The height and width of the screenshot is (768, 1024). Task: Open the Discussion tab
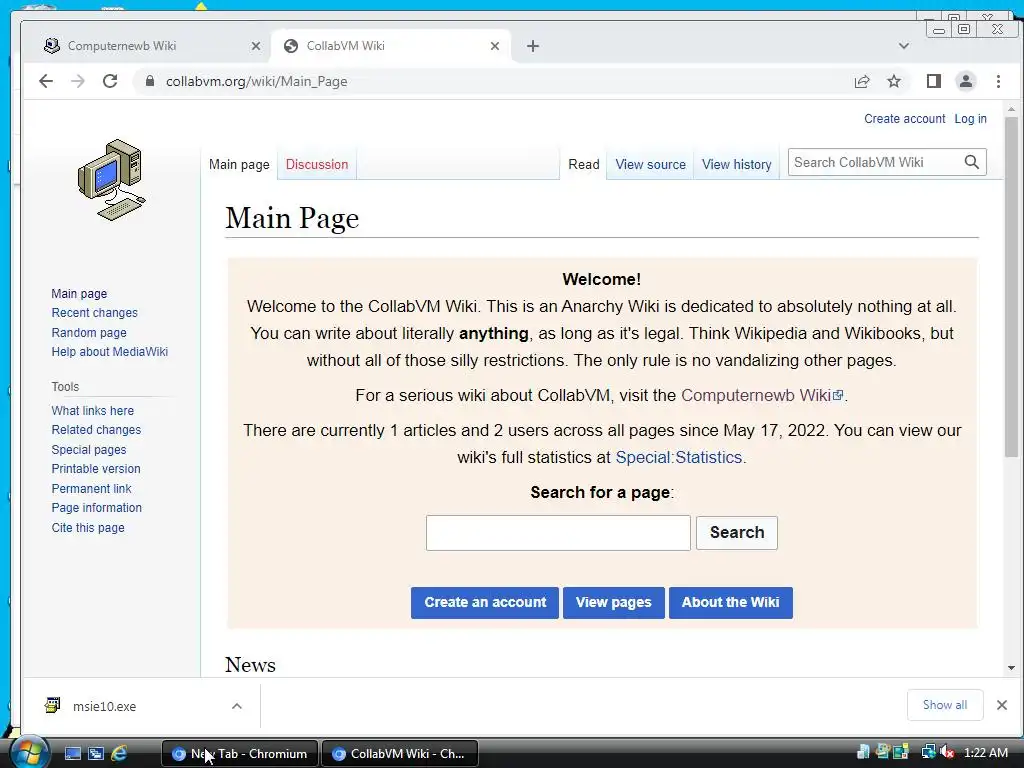(317, 165)
